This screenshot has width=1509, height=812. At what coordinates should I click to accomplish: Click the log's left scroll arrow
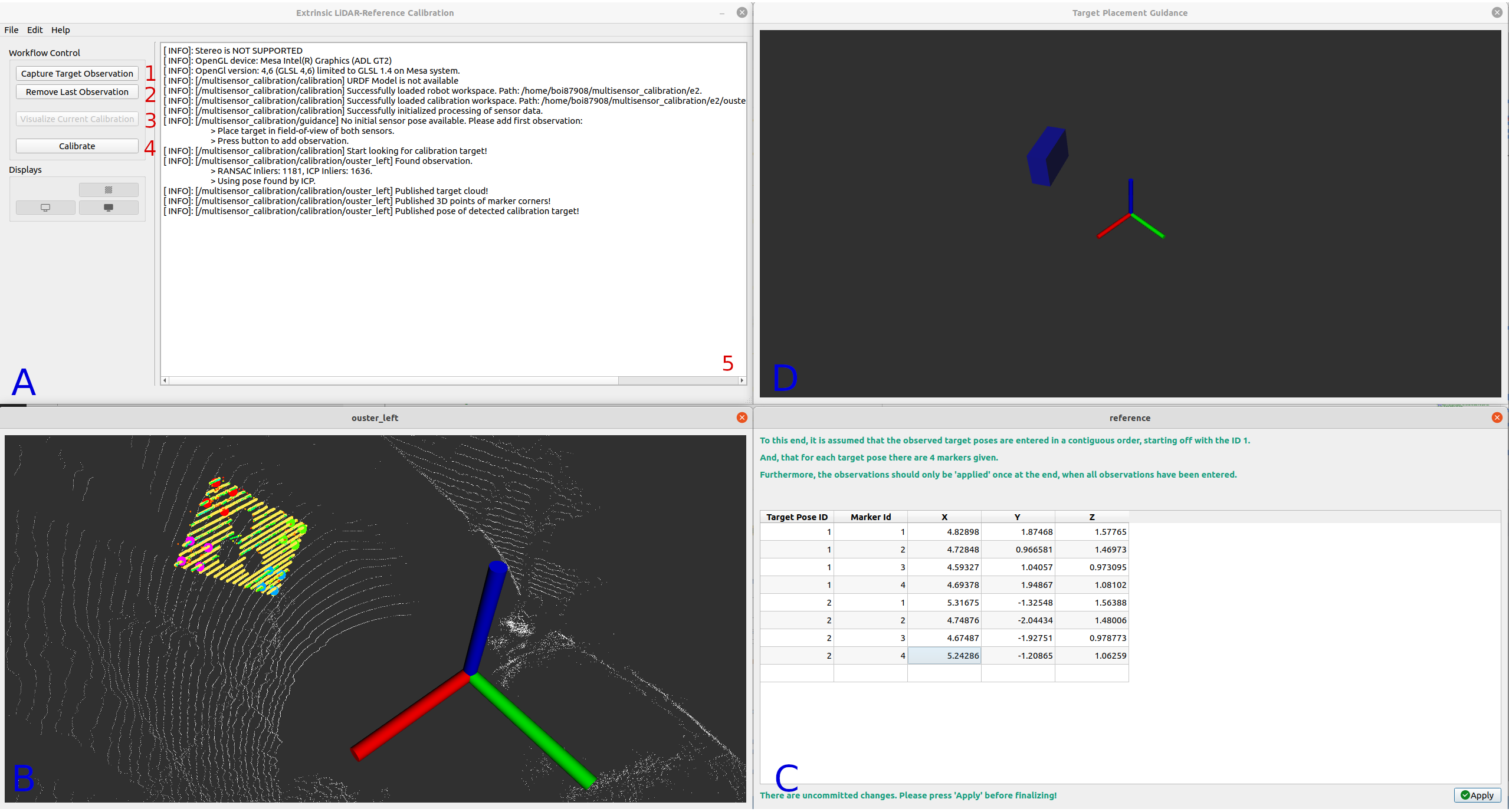tap(165, 380)
